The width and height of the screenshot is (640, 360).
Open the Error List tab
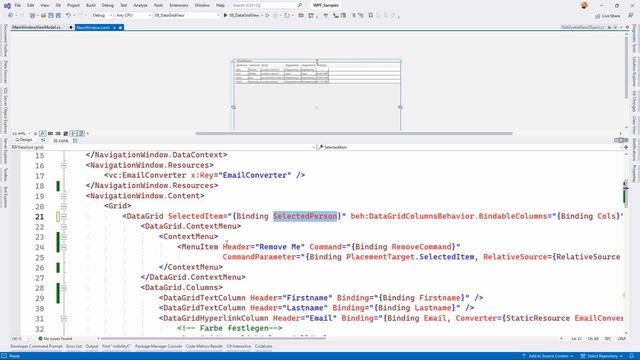tap(74, 347)
